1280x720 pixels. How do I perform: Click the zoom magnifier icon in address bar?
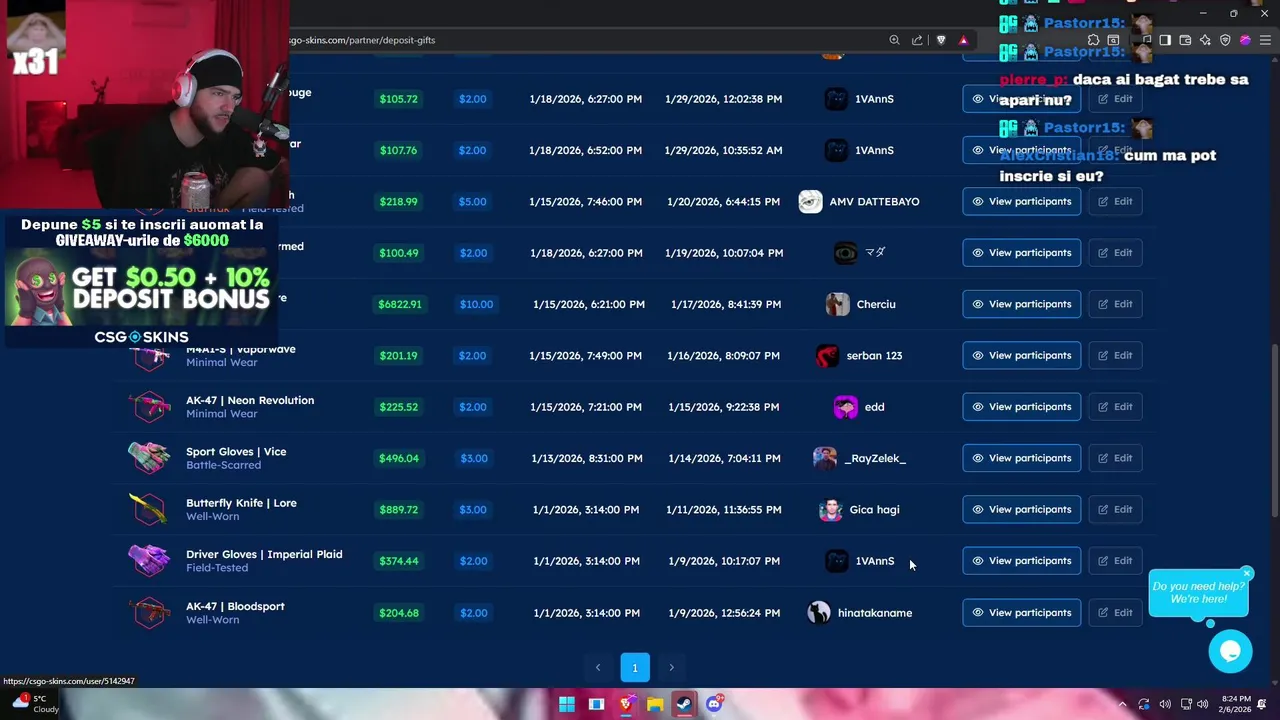(894, 40)
